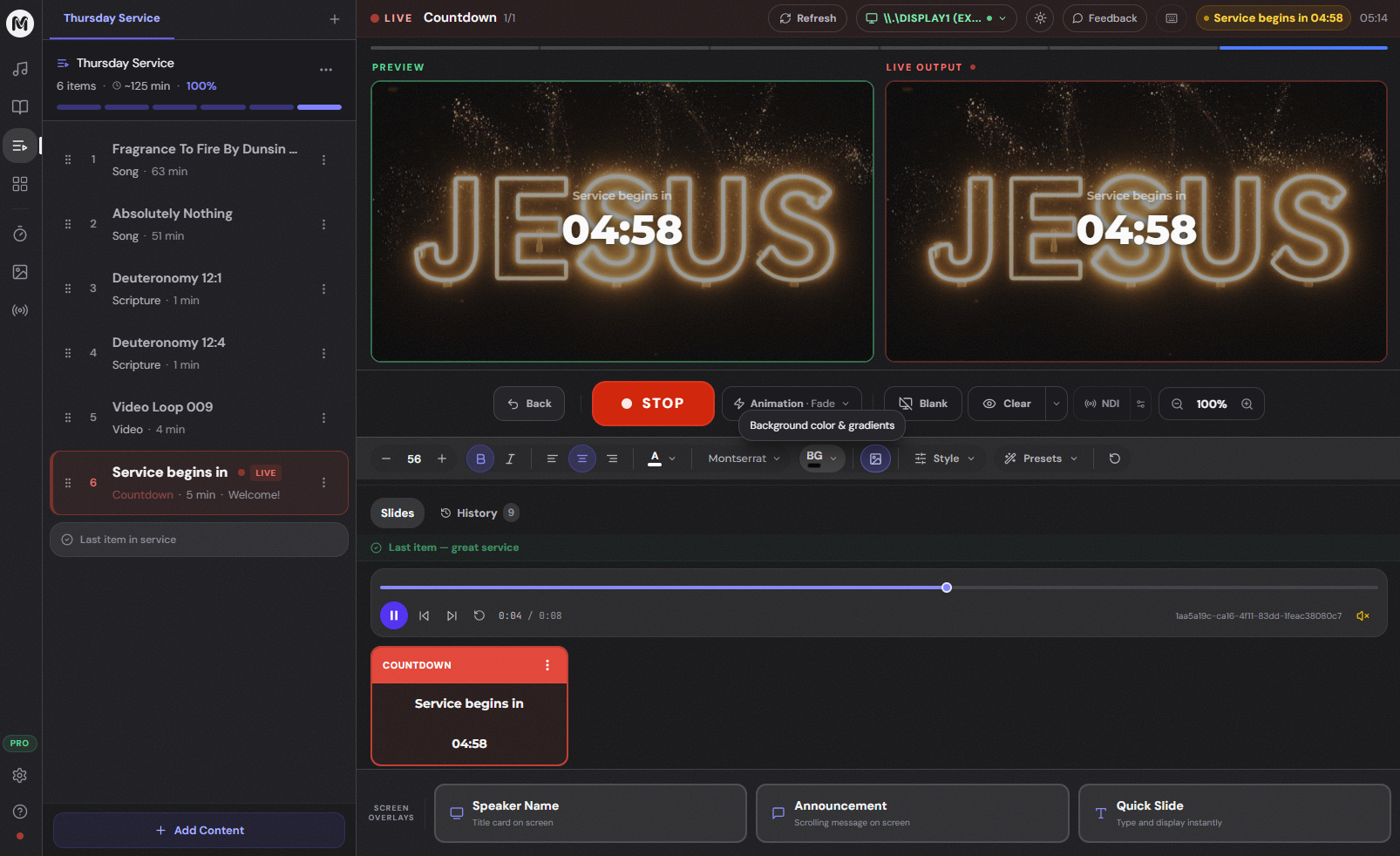Open the Songs library in the sidebar
1400x856 pixels.
point(20,68)
